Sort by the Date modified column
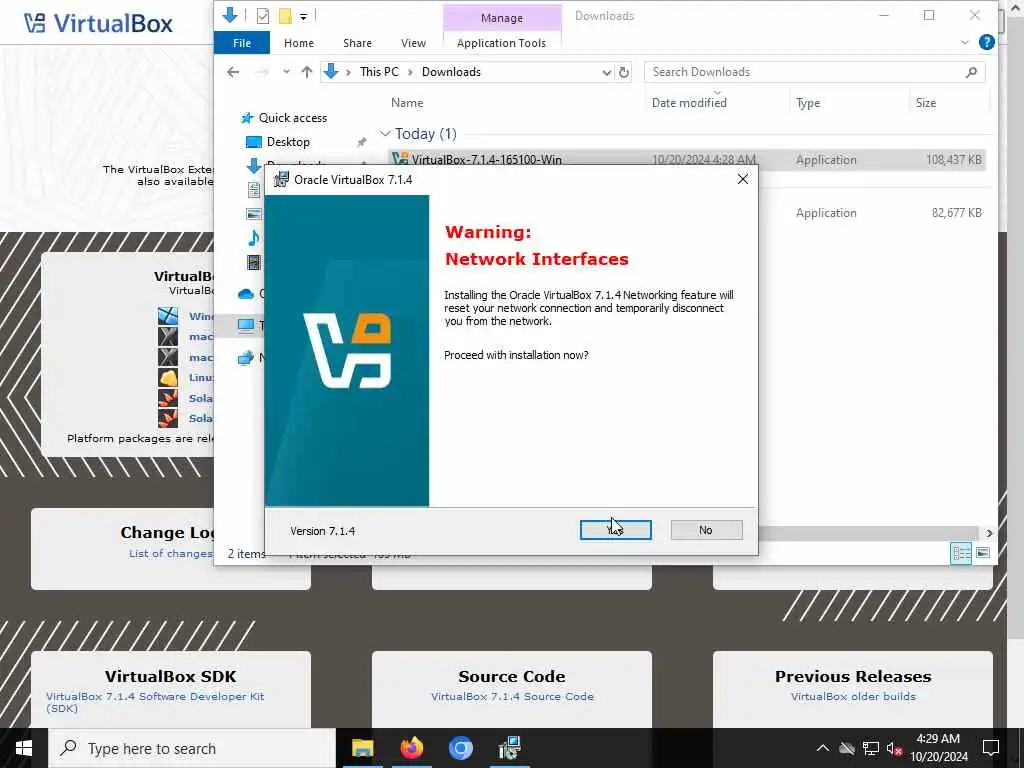 click(689, 103)
